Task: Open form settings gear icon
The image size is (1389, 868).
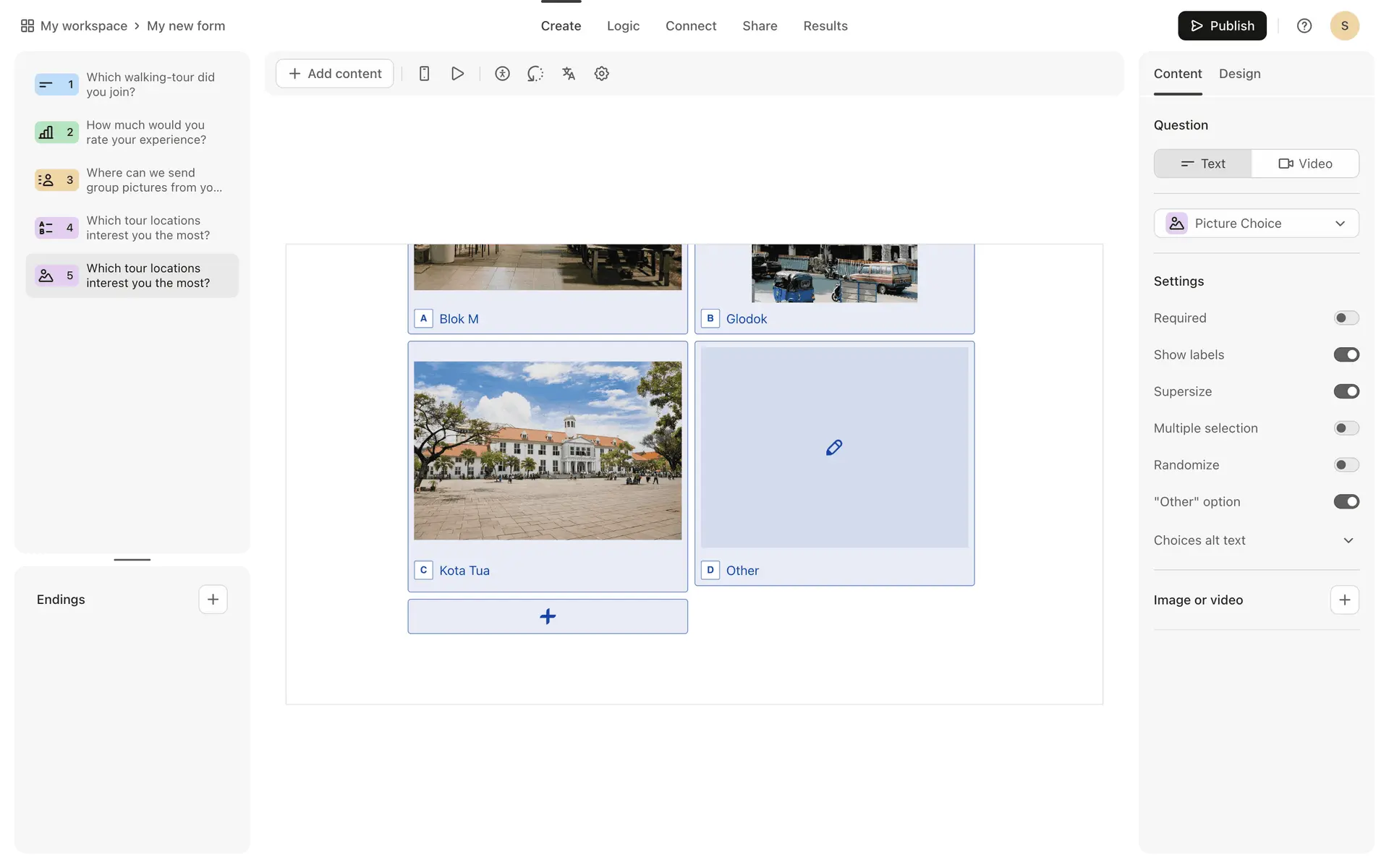Action: pos(601,74)
